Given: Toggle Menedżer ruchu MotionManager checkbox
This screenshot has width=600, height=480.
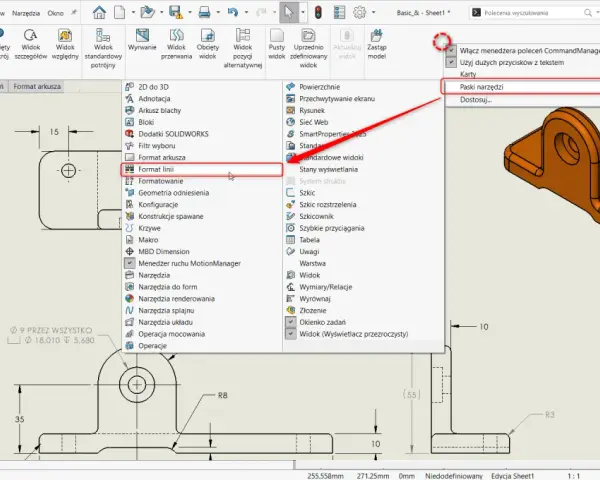Looking at the screenshot, I should pyautogui.click(x=130, y=263).
